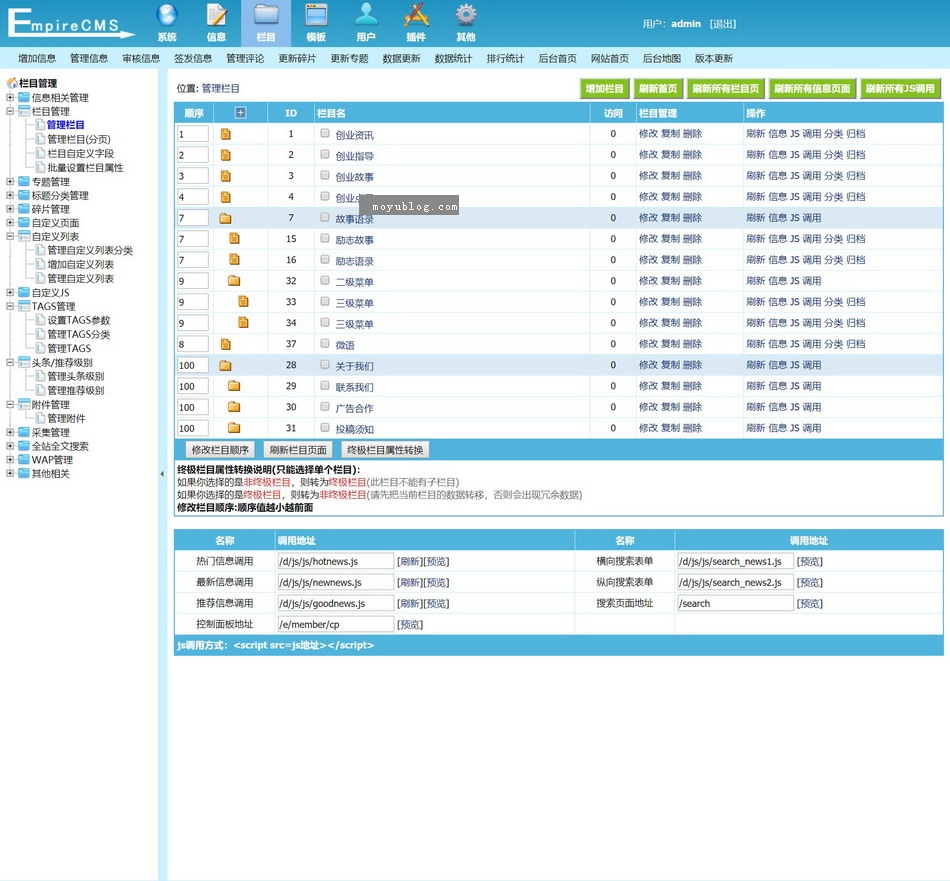This screenshot has height=881, width=950.
Task: Tick the checkbox for 创业指导
Action: pos(325,155)
